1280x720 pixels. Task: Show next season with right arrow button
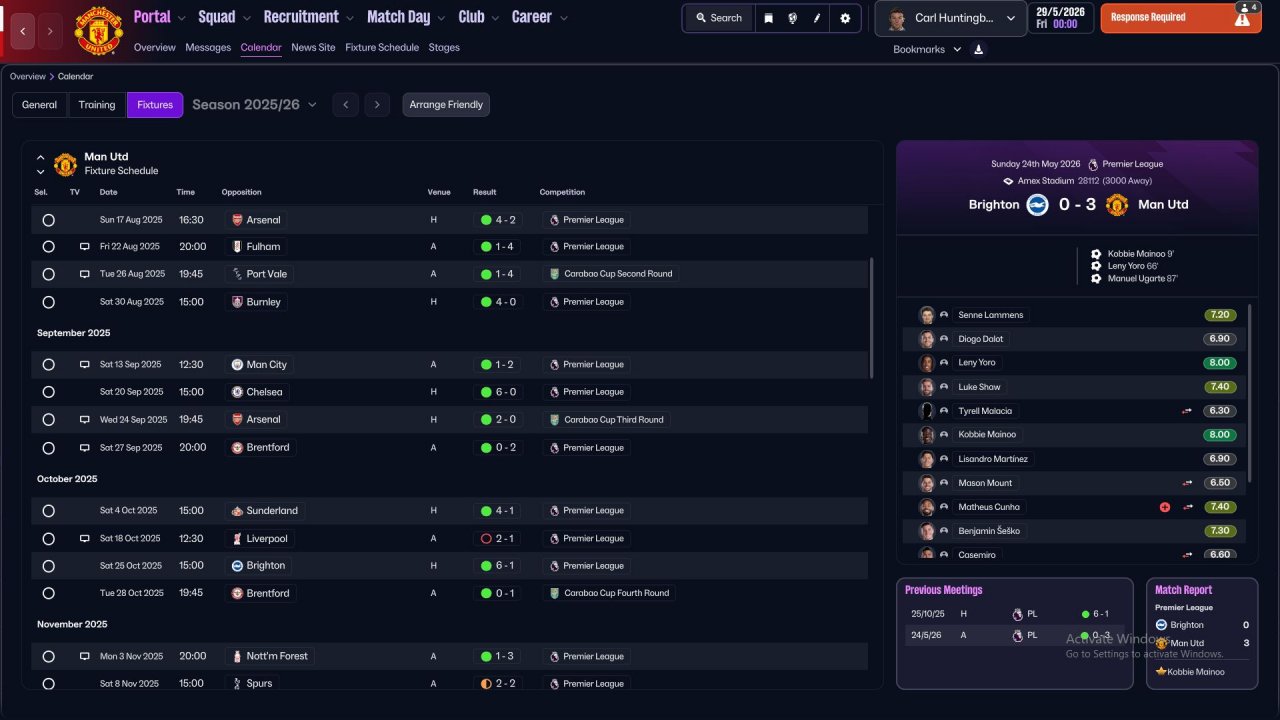click(x=377, y=104)
